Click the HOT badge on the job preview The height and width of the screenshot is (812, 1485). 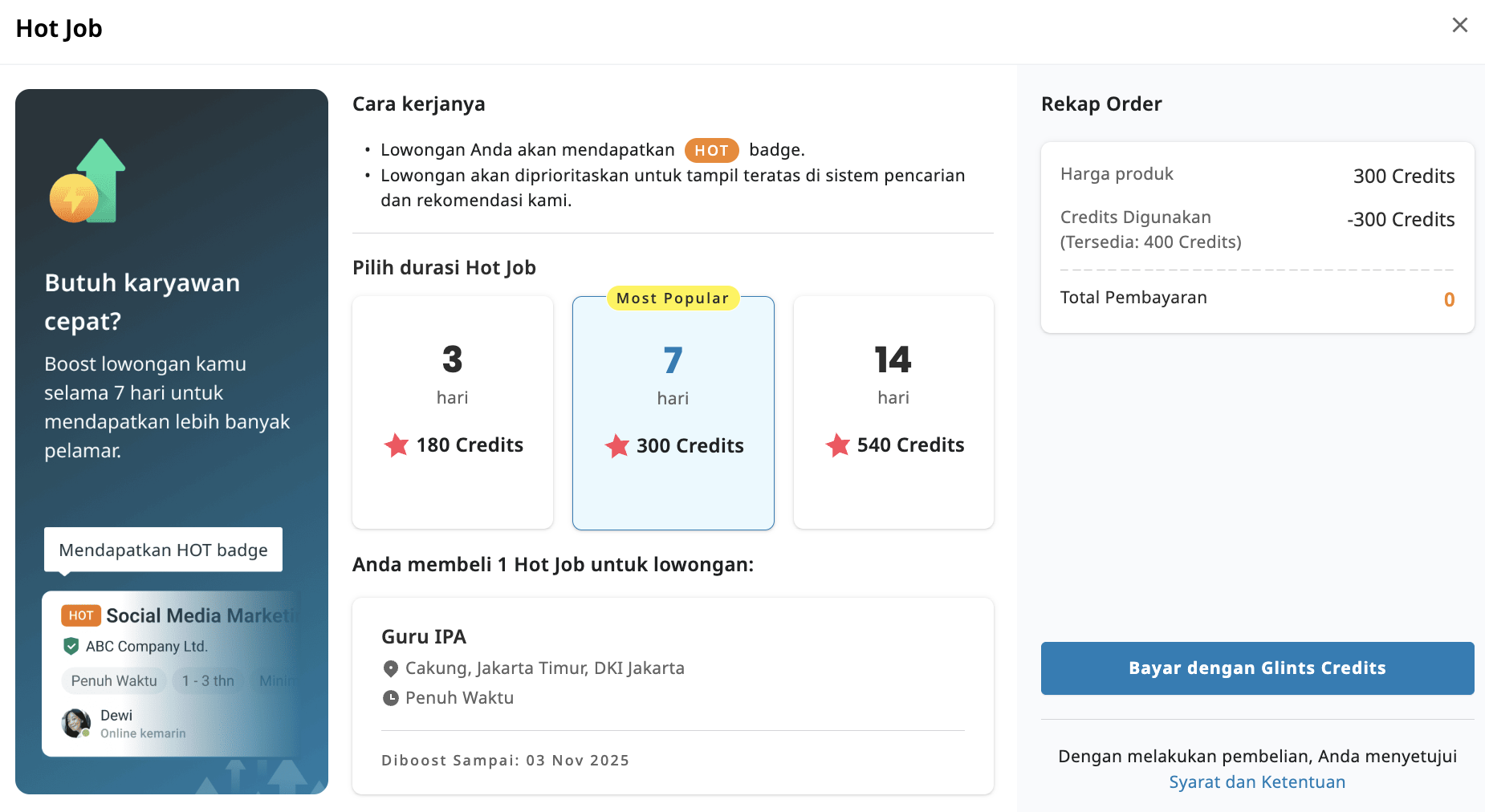80,615
